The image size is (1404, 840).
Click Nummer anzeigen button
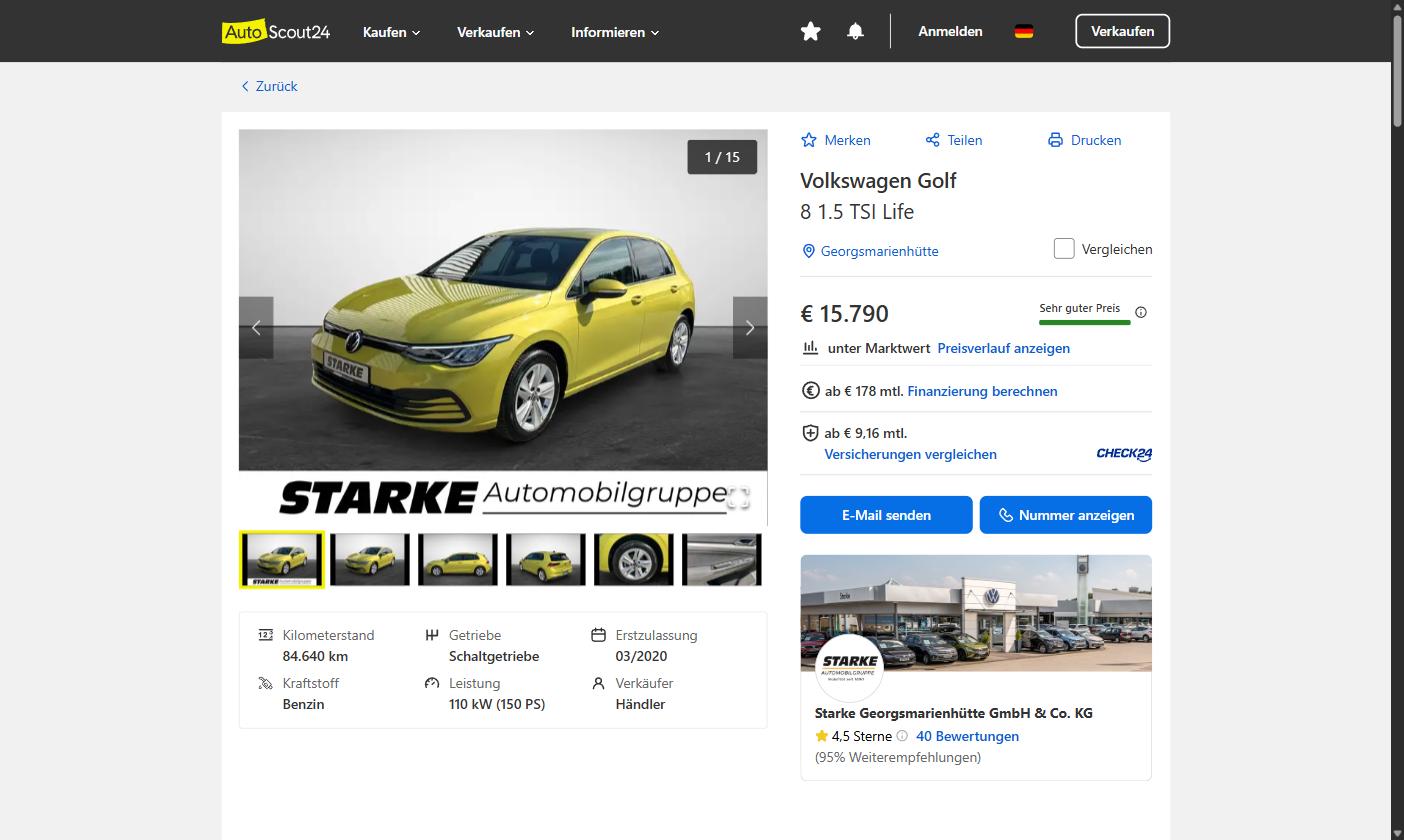[x=1066, y=515]
